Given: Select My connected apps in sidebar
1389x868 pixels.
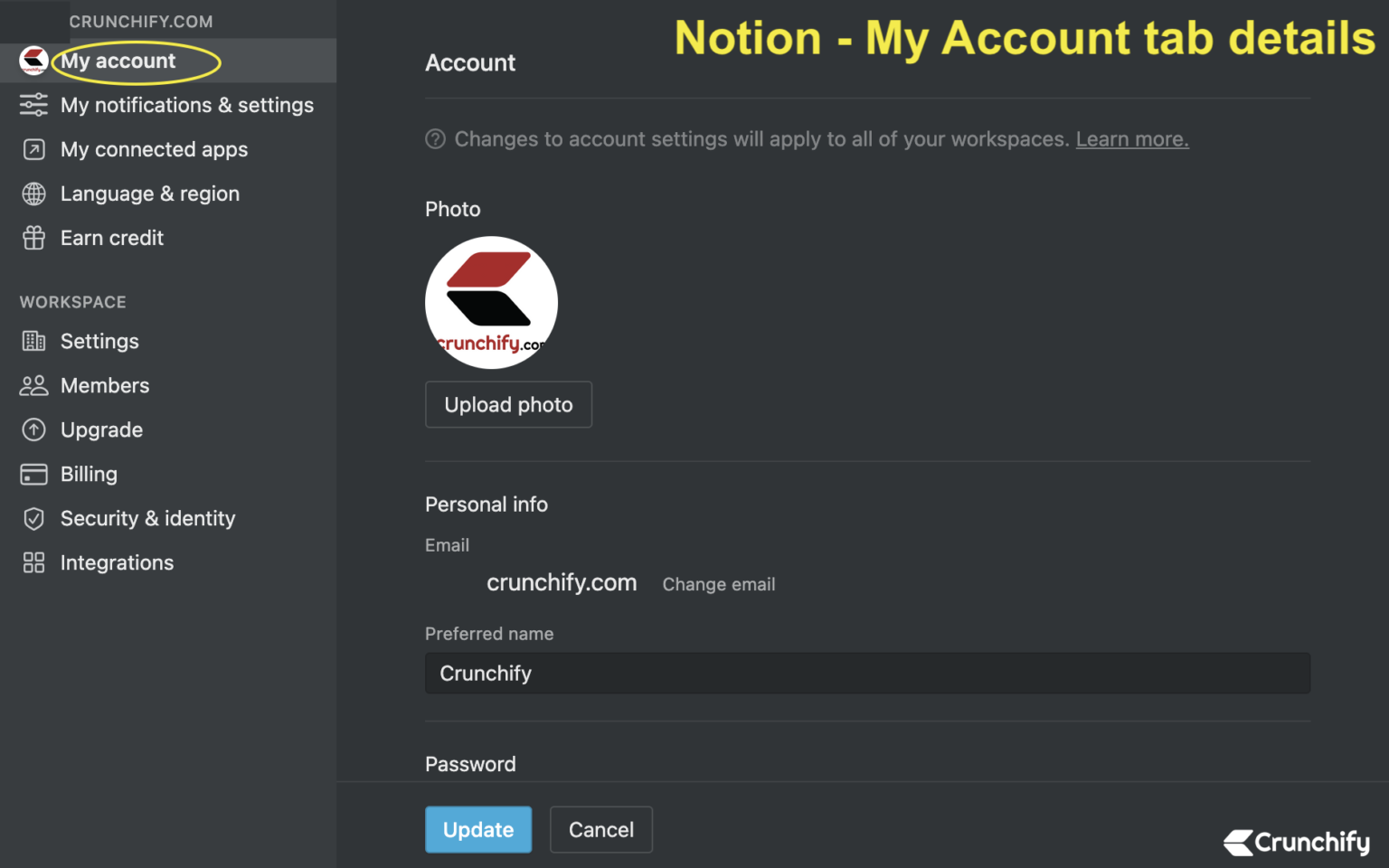Looking at the screenshot, I should tap(154, 149).
